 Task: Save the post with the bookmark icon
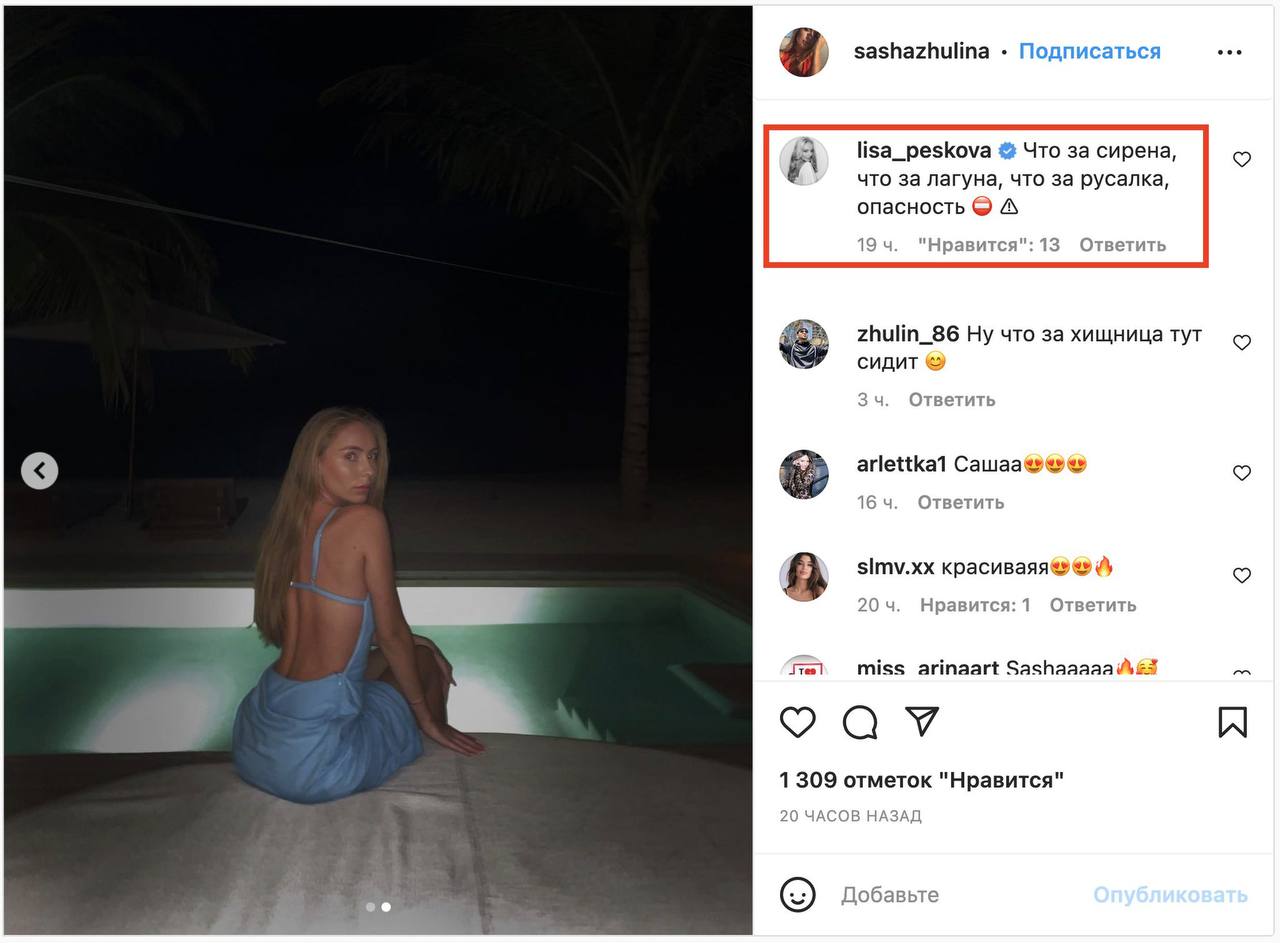tap(1232, 722)
